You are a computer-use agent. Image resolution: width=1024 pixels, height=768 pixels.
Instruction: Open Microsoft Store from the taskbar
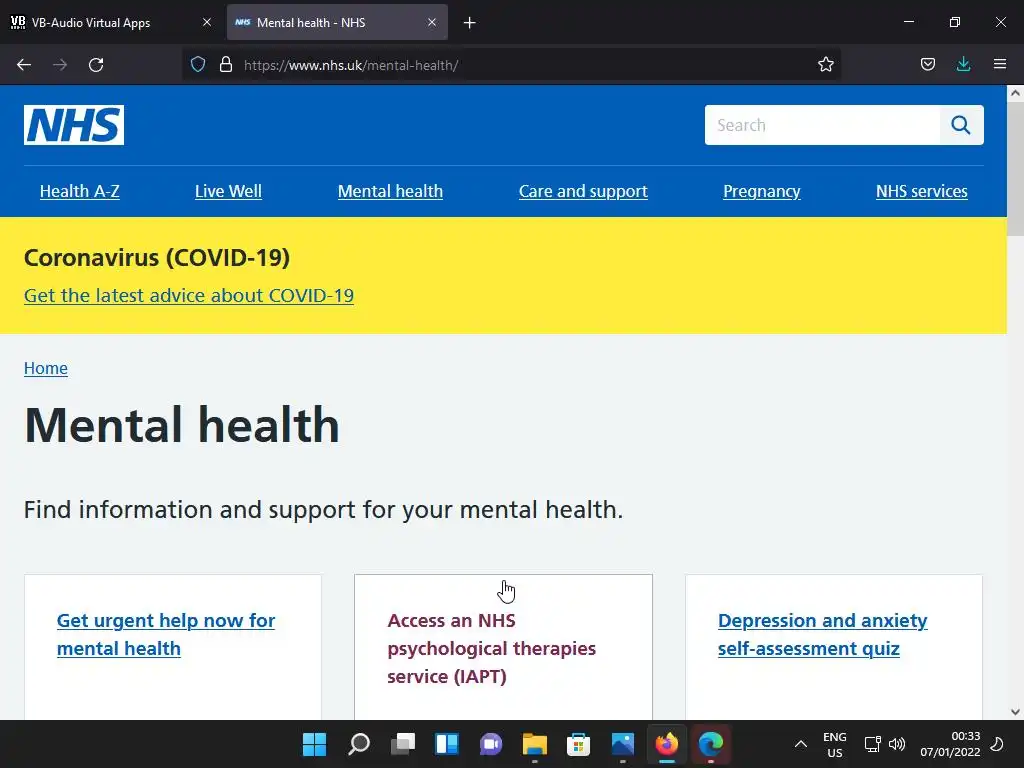coord(579,744)
